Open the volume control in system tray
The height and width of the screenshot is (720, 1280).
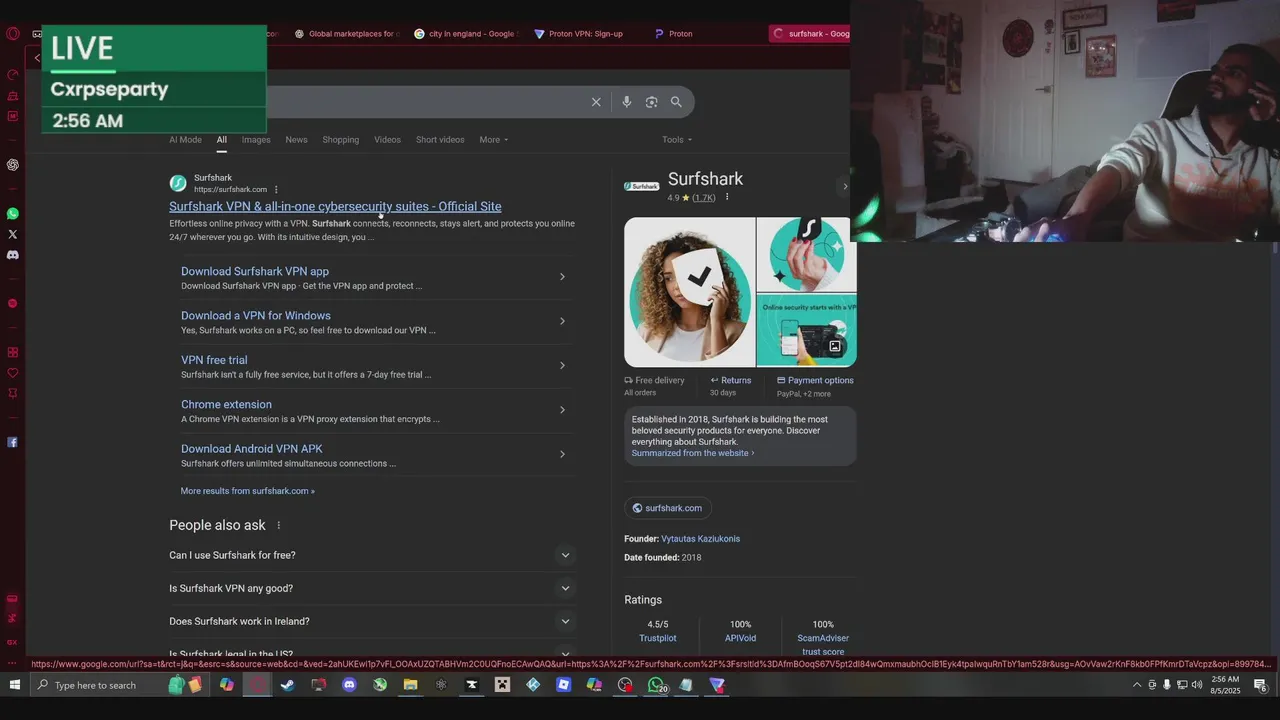tap(1197, 685)
